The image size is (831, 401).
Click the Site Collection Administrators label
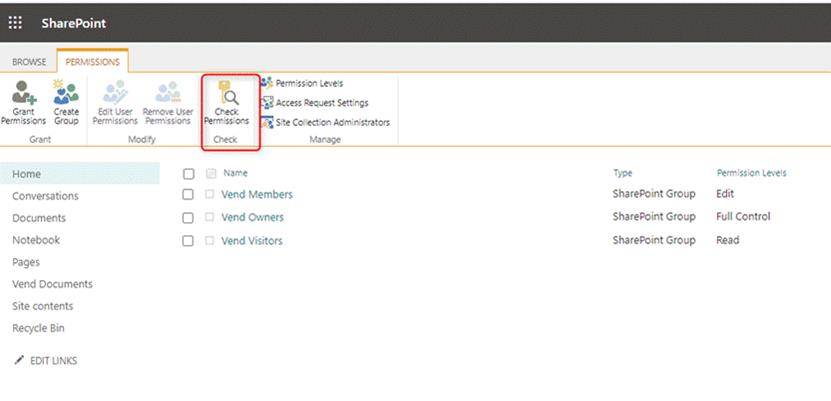(x=333, y=122)
